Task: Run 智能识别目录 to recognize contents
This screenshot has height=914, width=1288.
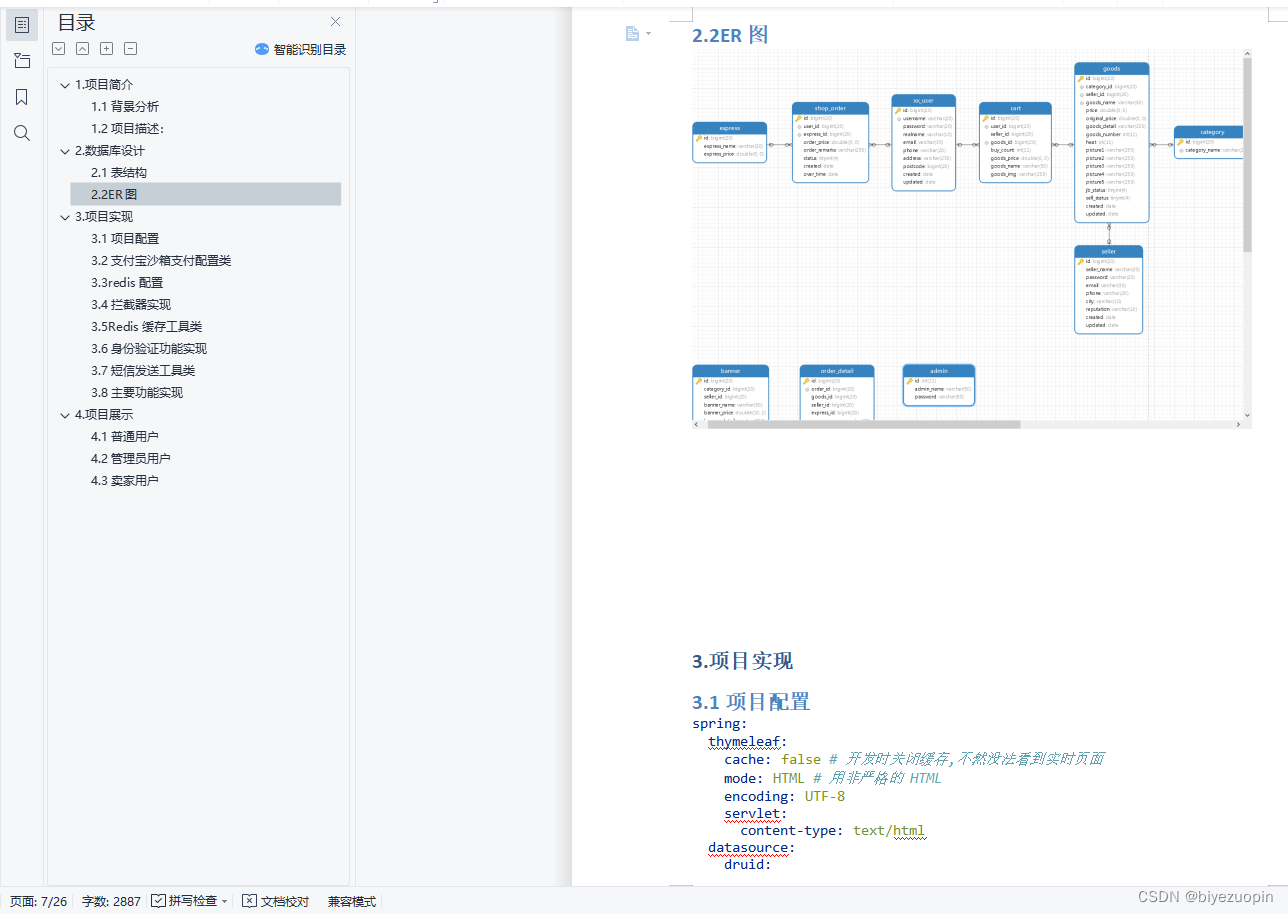Action: (x=308, y=48)
